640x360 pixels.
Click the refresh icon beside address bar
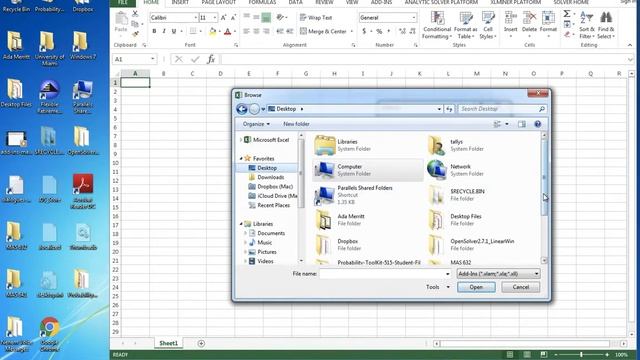[x=449, y=109]
